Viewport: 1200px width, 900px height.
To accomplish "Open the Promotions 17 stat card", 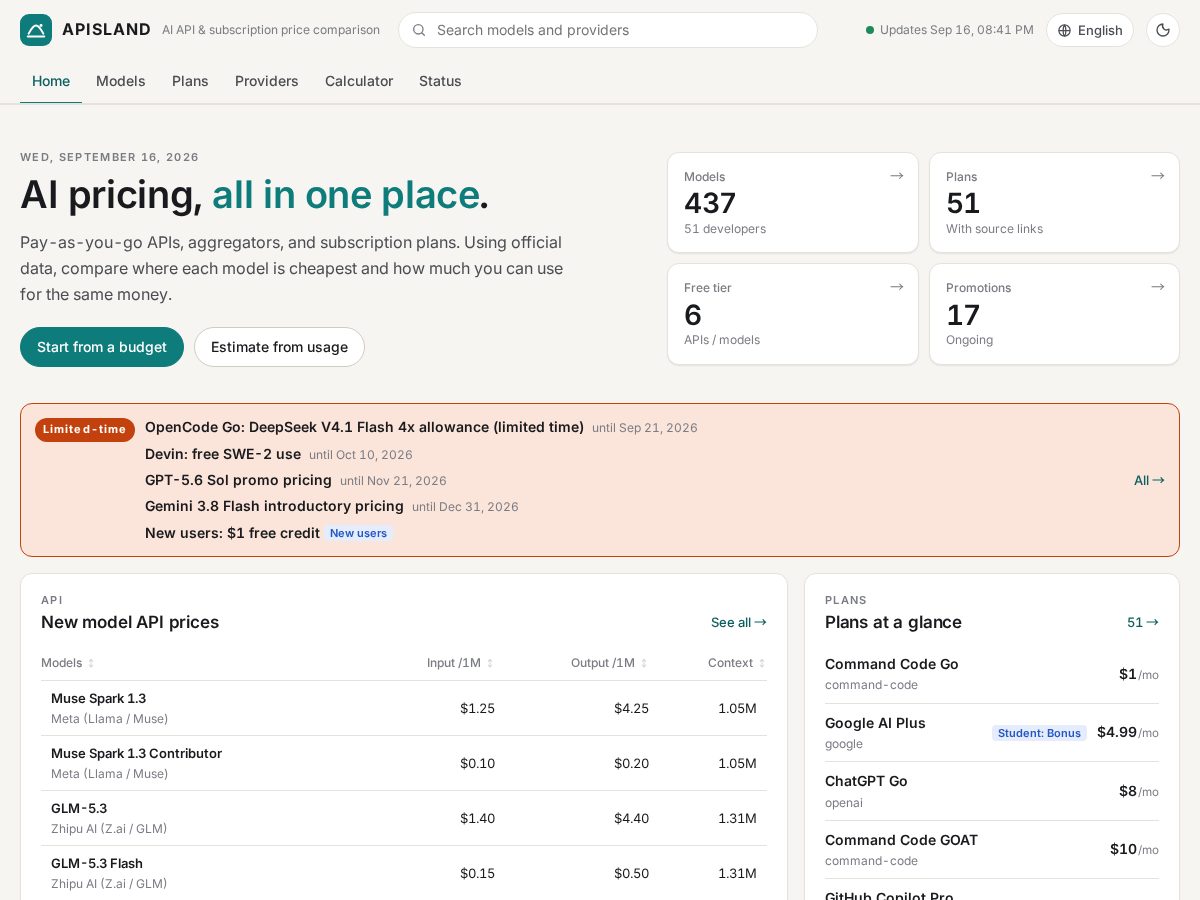I will tap(1054, 314).
